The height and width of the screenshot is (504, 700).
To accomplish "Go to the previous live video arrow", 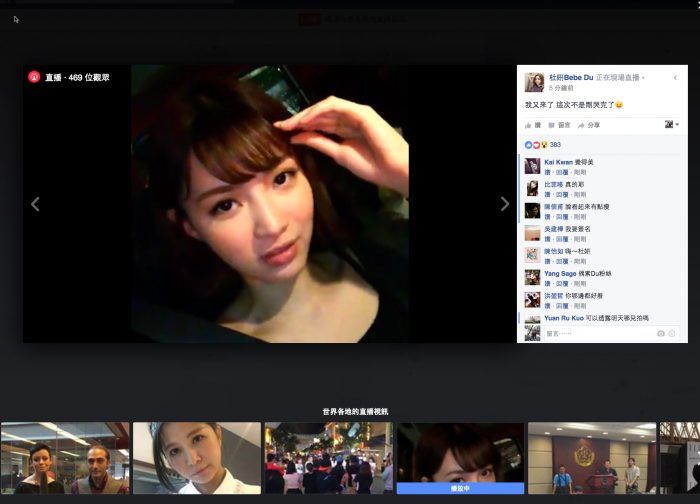I will pos(35,204).
